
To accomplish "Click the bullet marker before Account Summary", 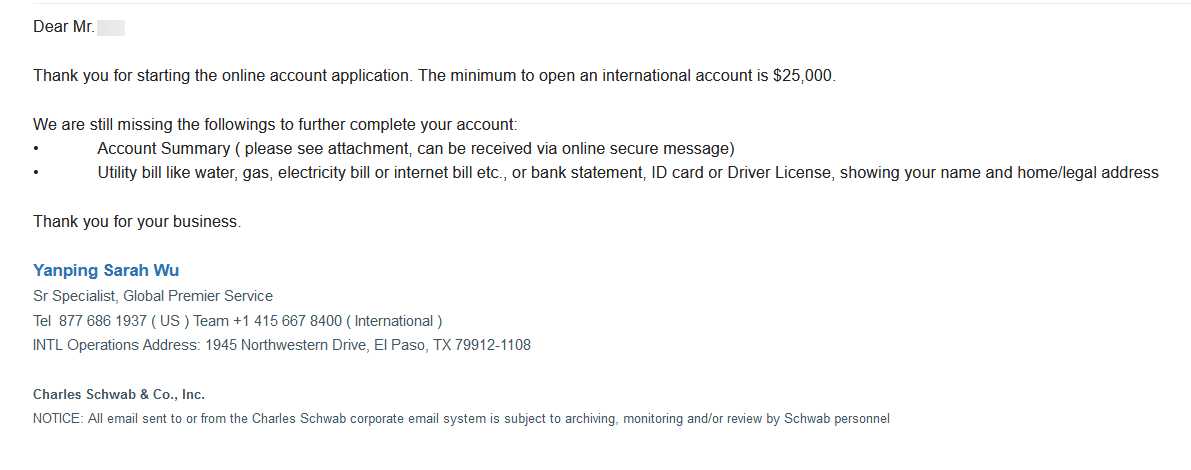I will coord(36,149).
